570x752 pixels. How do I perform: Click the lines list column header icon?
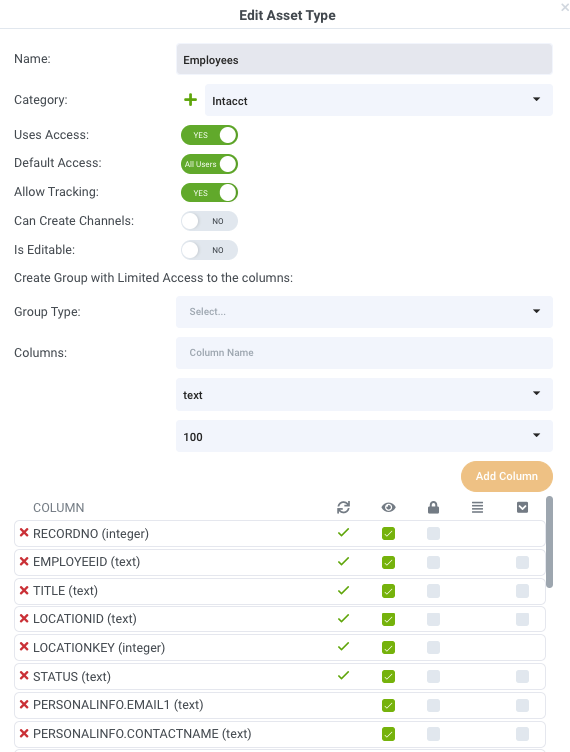pos(477,507)
